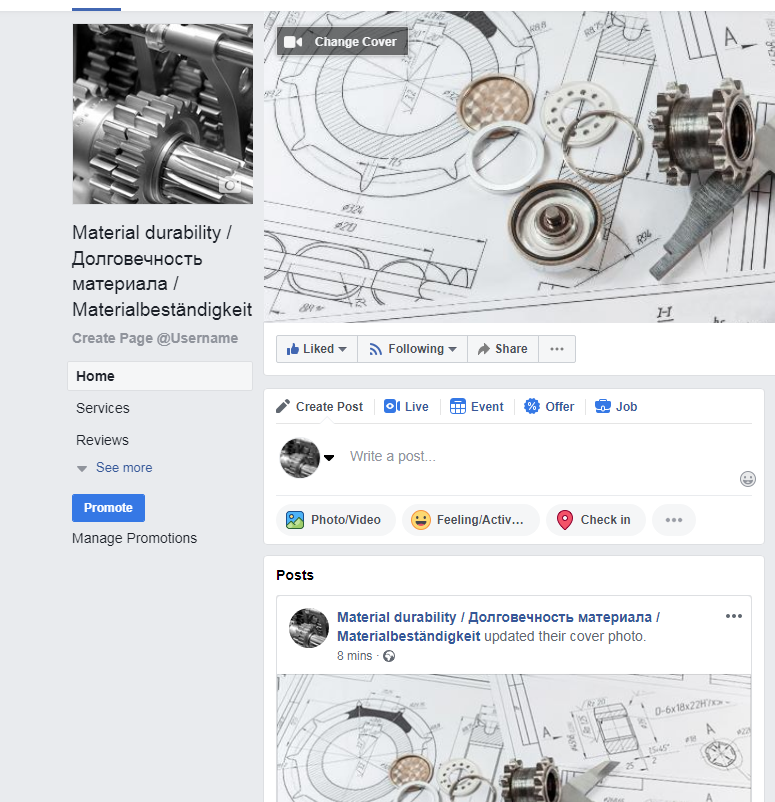Click page name link in post header

(x=498, y=627)
